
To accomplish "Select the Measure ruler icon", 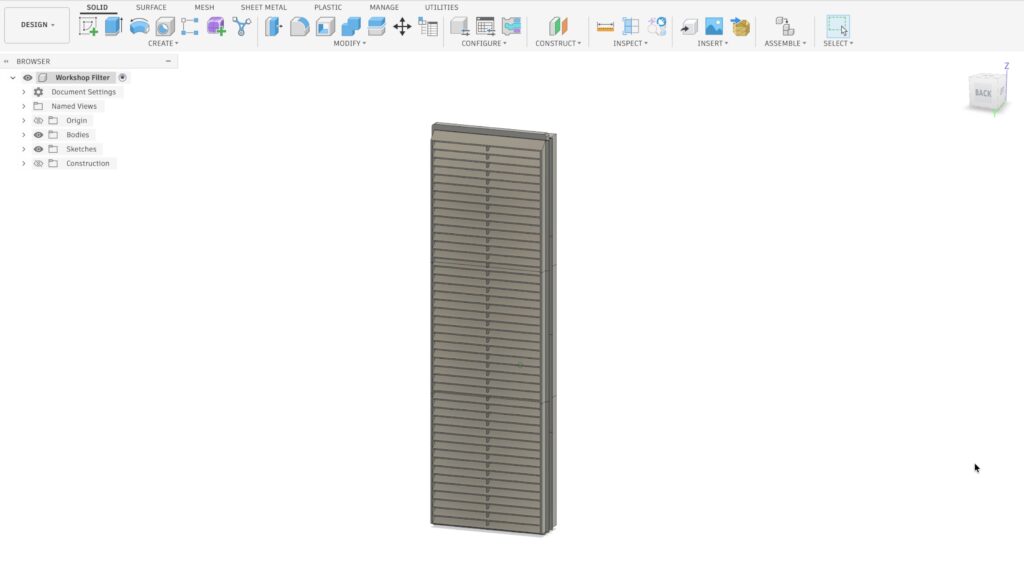I will [605, 27].
